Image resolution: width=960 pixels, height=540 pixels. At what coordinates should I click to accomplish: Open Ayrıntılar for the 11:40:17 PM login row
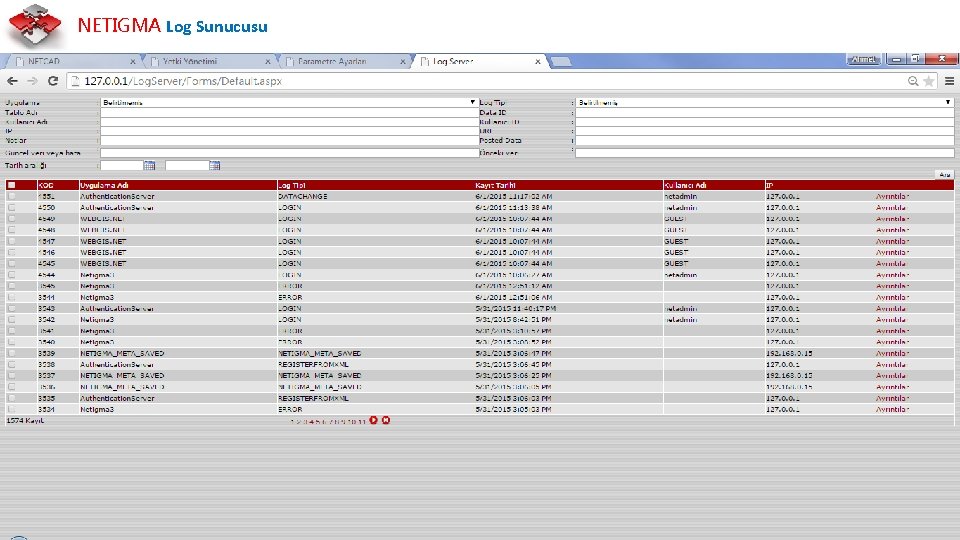(891, 308)
